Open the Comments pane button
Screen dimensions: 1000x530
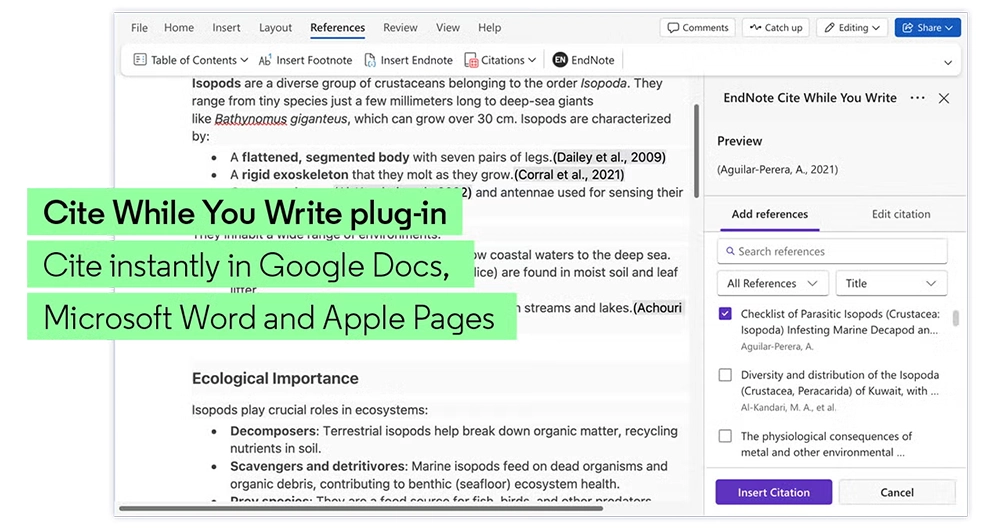(x=698, y=27)
